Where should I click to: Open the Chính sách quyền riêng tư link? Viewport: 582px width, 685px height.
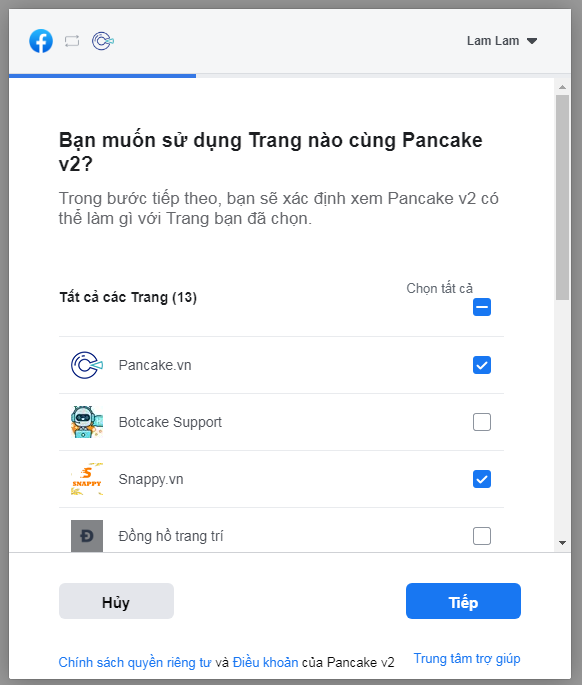tap(135, 662)
